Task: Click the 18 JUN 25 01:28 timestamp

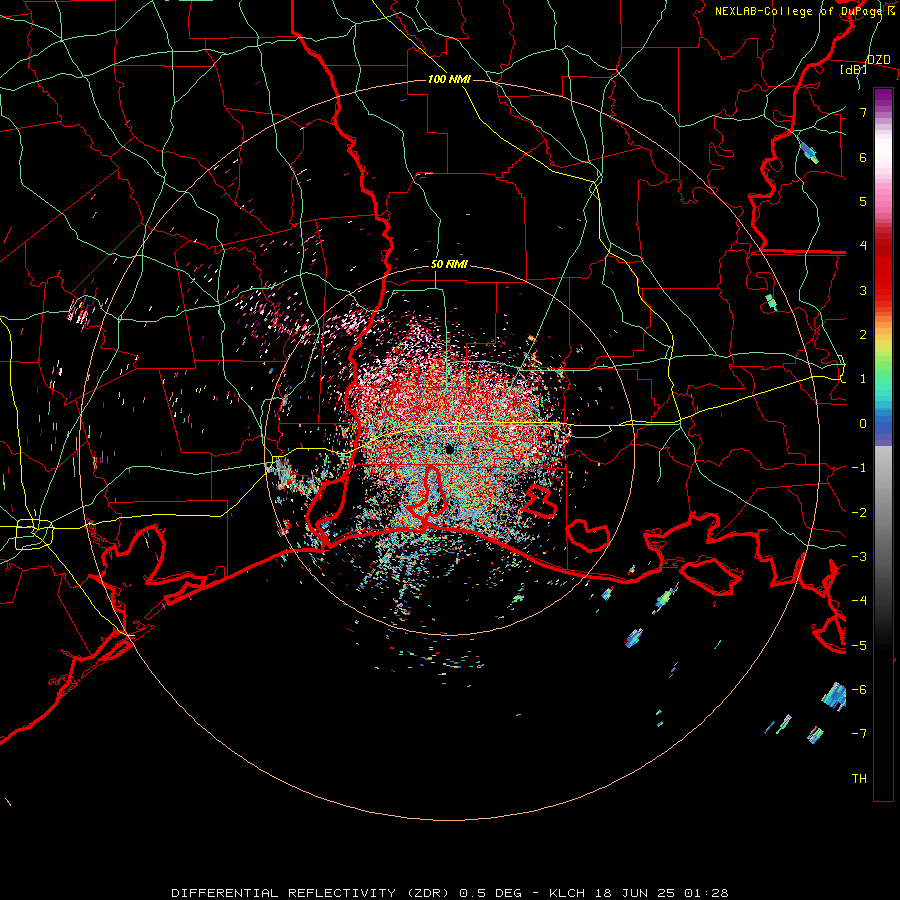Action: [661, 893]
